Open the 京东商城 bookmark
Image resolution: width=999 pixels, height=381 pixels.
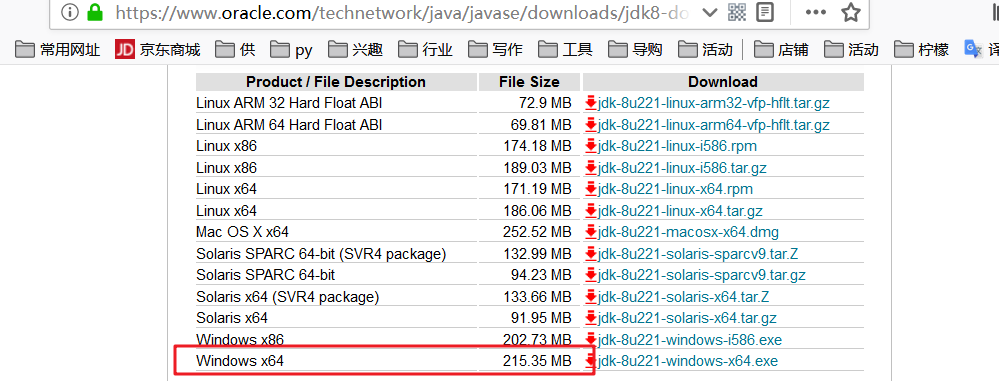(x=158, y=50)
